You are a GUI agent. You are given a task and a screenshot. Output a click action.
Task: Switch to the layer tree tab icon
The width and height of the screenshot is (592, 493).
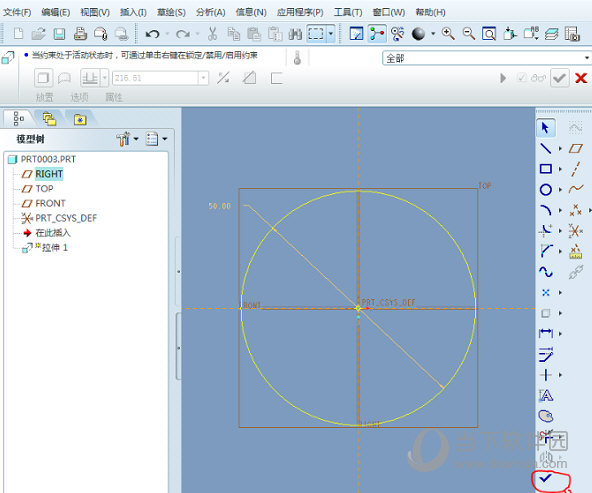point(49,119)
